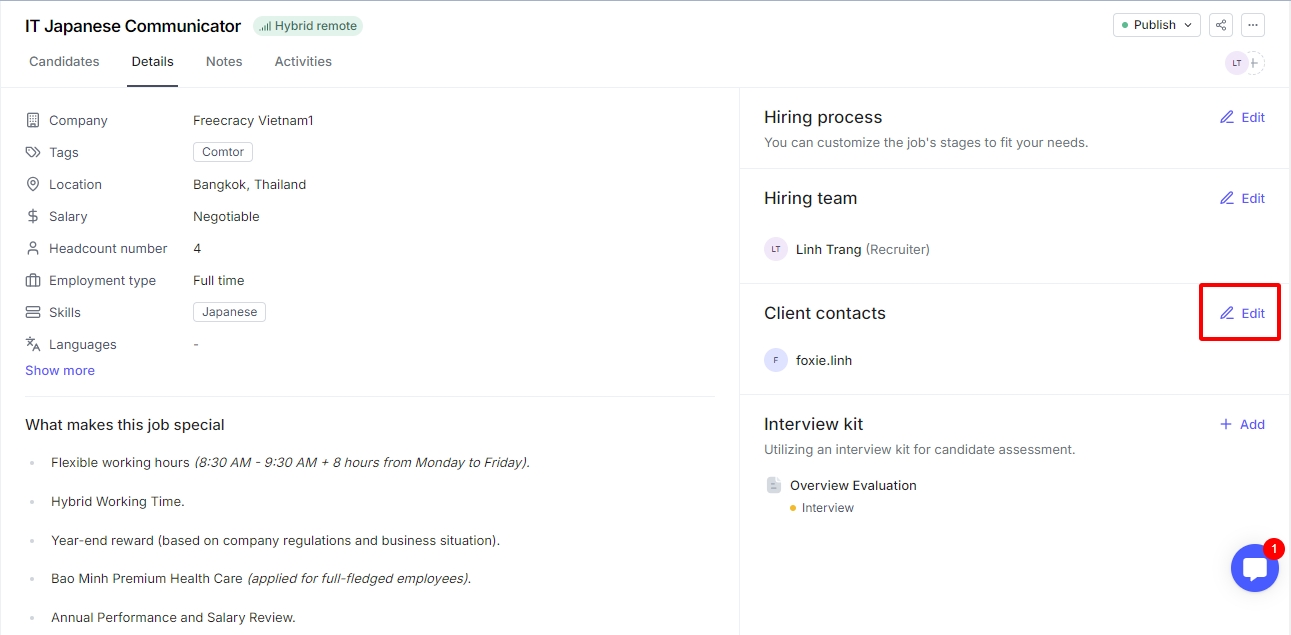Screen dimensions: 1291x635
Task: Edit the Client contacts
Action: (x=1242, y=313)
